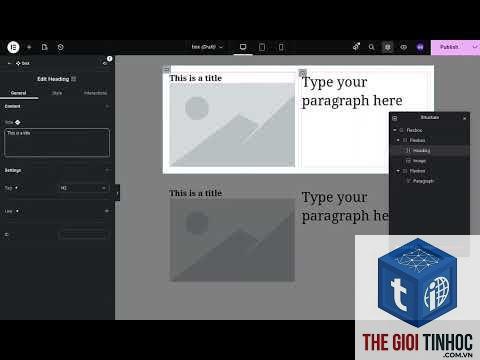This screenshot has width=480, height=360.
Task: Click the Publish button
Action: [449, 47]
